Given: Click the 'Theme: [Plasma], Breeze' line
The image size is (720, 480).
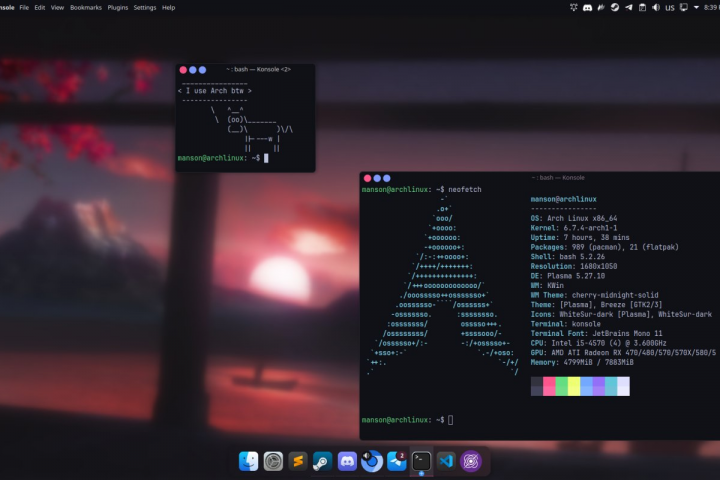Looking at the screenshot, I should click(x=596, y=305).
